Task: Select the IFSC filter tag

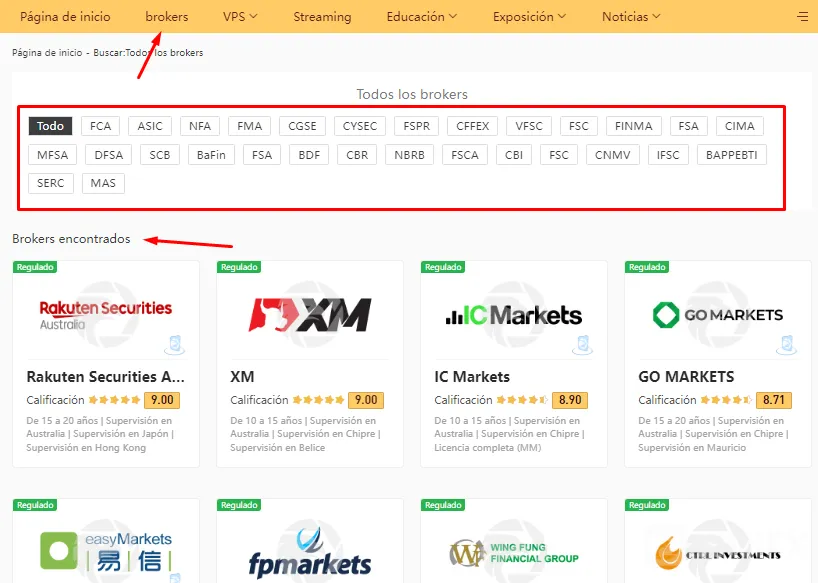Action: click(x=668, y=155)
